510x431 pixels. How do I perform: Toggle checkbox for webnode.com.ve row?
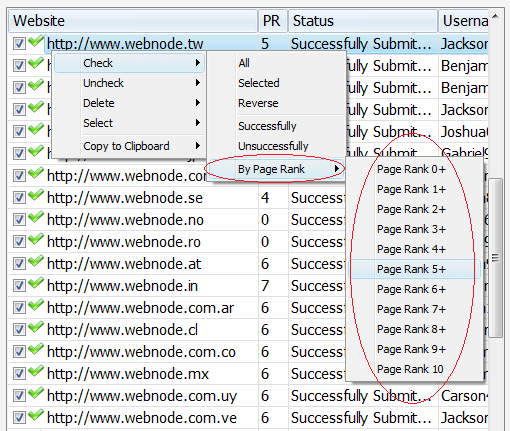(19, 417)
